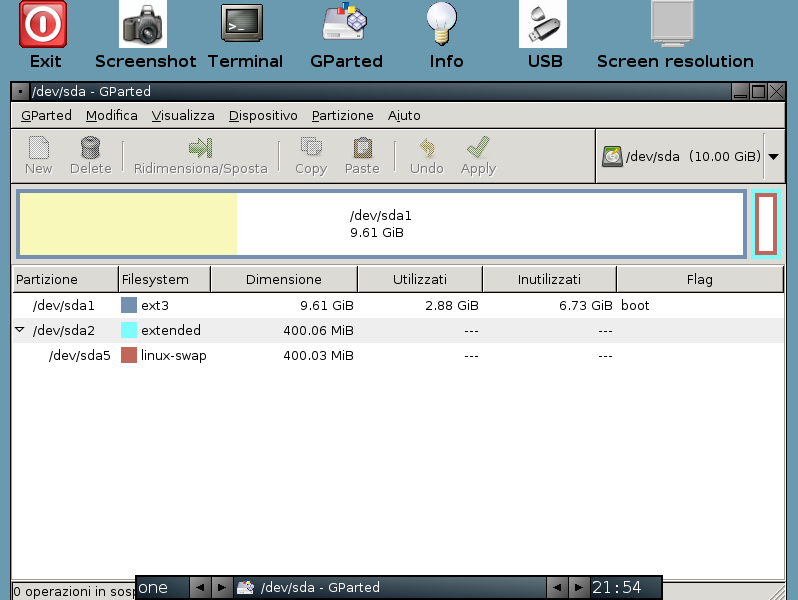Image resolution: width=798 pixels, height=600 pixels.
Task: Click the taskbar GParted window icon
Action: [x=245, y=588]
